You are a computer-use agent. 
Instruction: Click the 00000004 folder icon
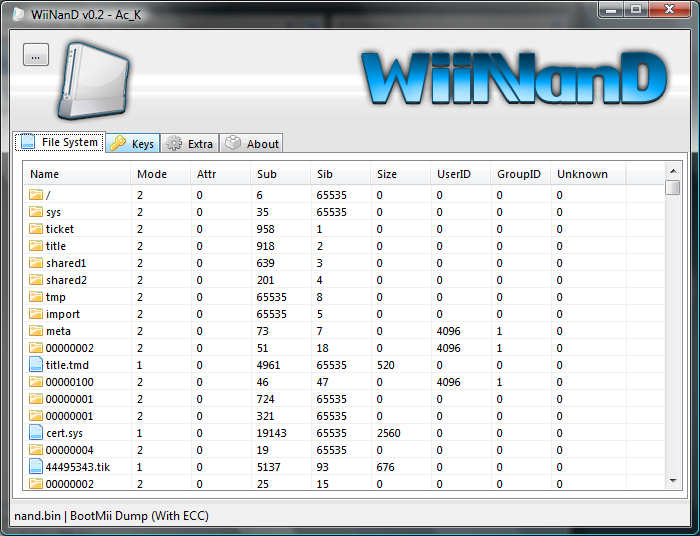click(36, 449)
